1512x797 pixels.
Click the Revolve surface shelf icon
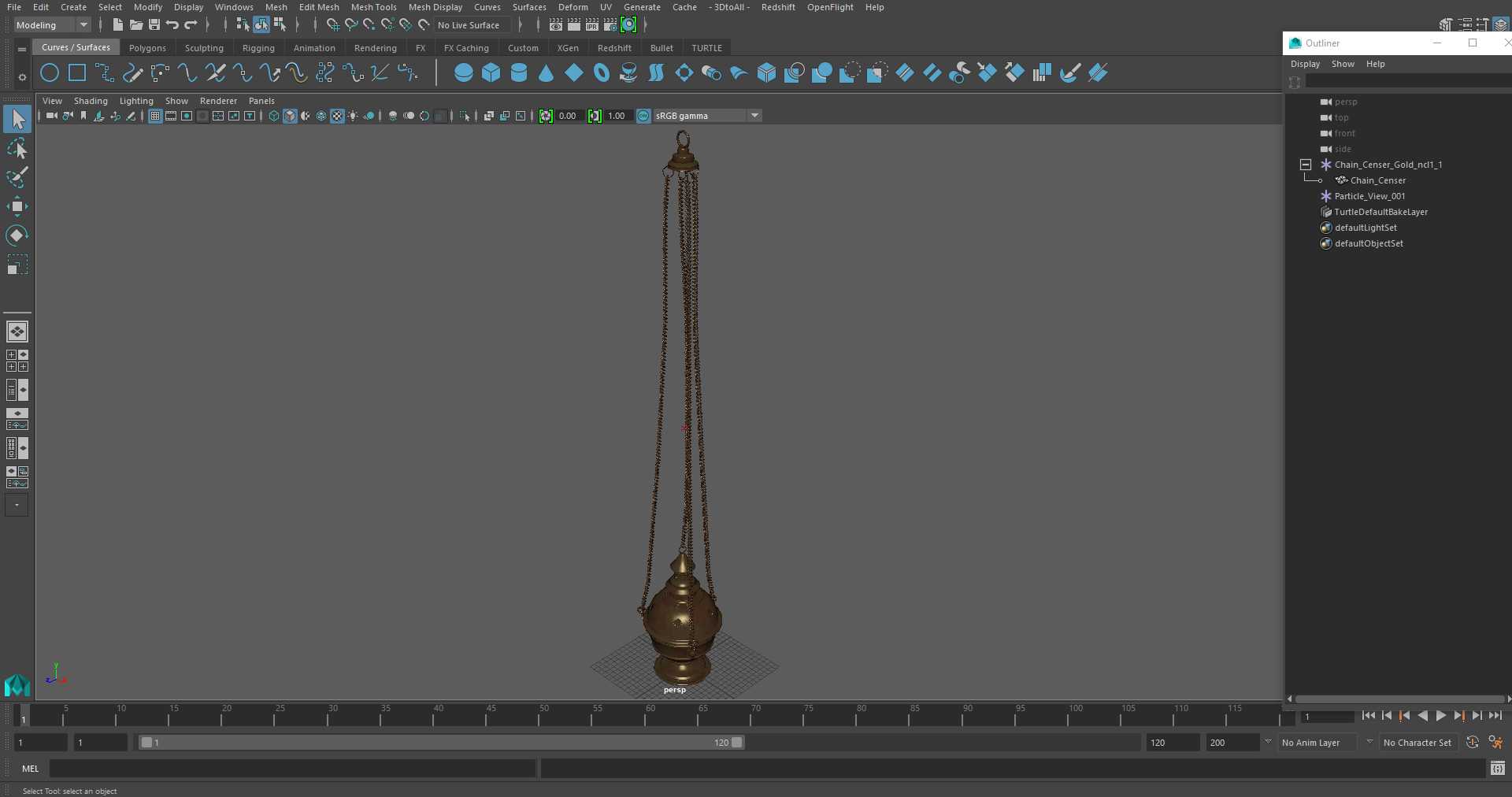click(x=629, y=73)
